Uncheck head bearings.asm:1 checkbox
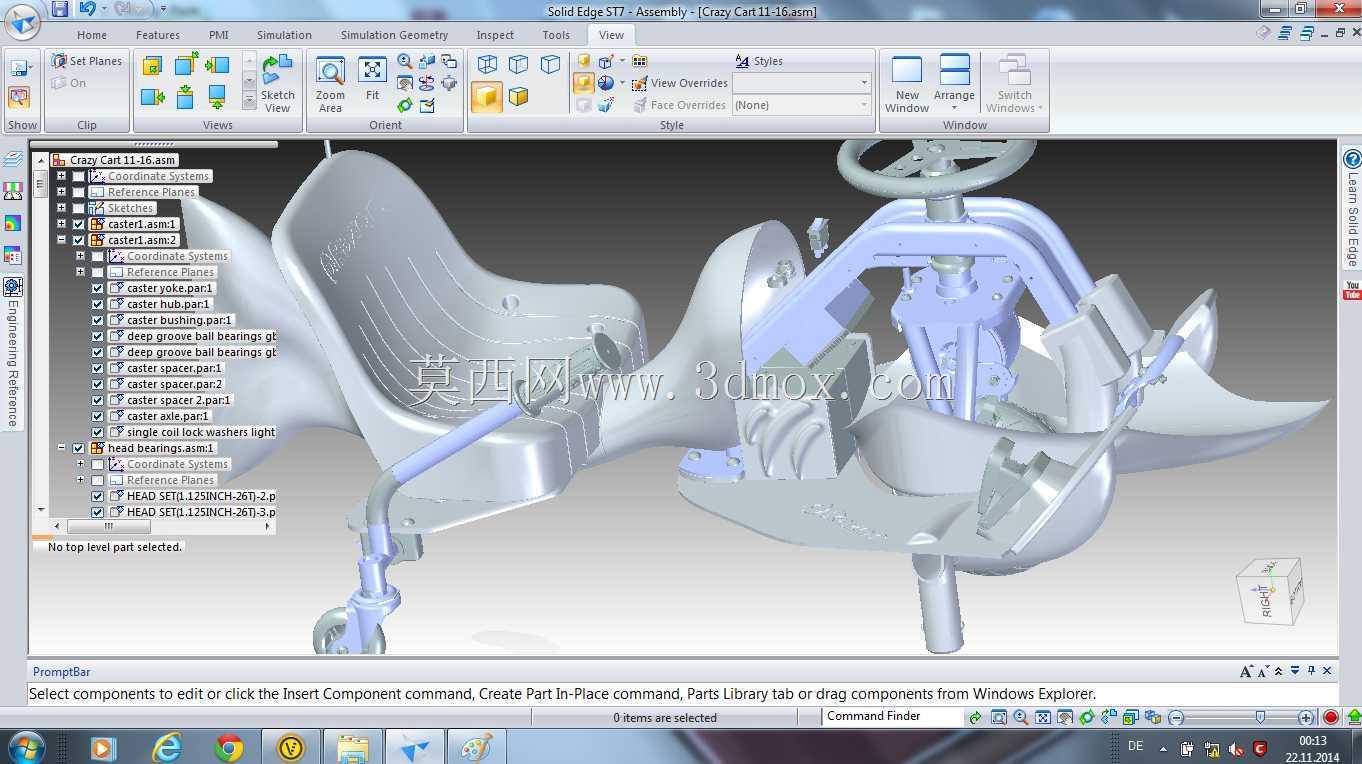This screenshot has height=764, width=1362. coord(79,448)
